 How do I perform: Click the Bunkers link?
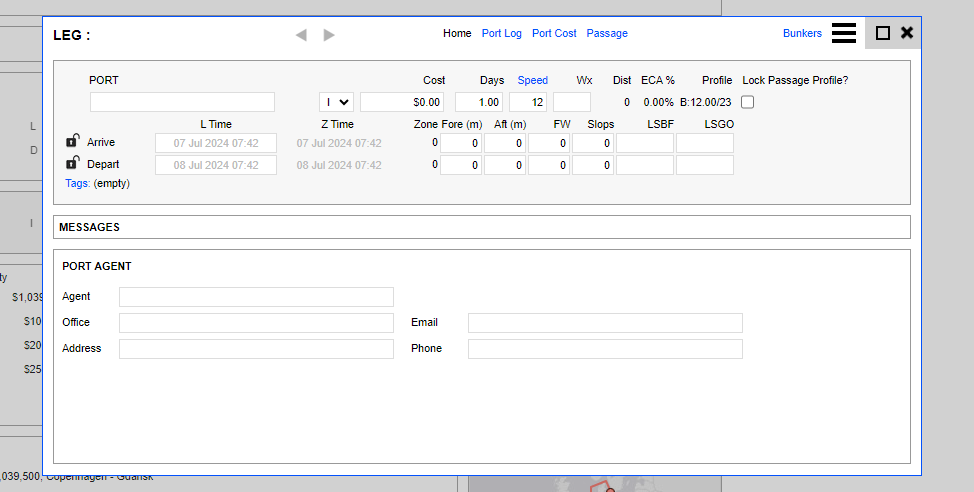pyautogui.click(x=802, y=34)
